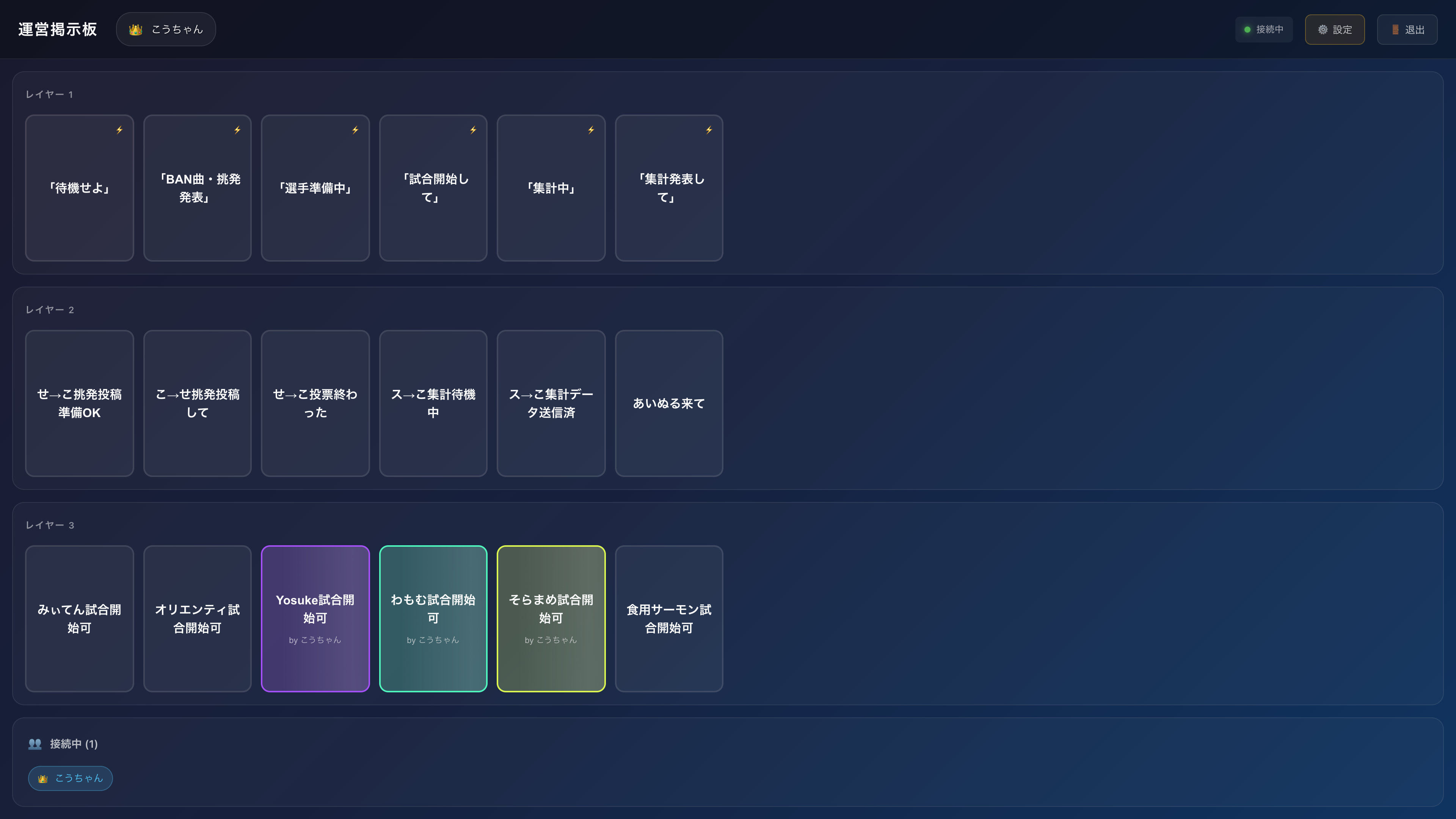Activate the みぃてん試合開始可 card
The width and height of the screenshot is (1456, 819).
point(79,618)
